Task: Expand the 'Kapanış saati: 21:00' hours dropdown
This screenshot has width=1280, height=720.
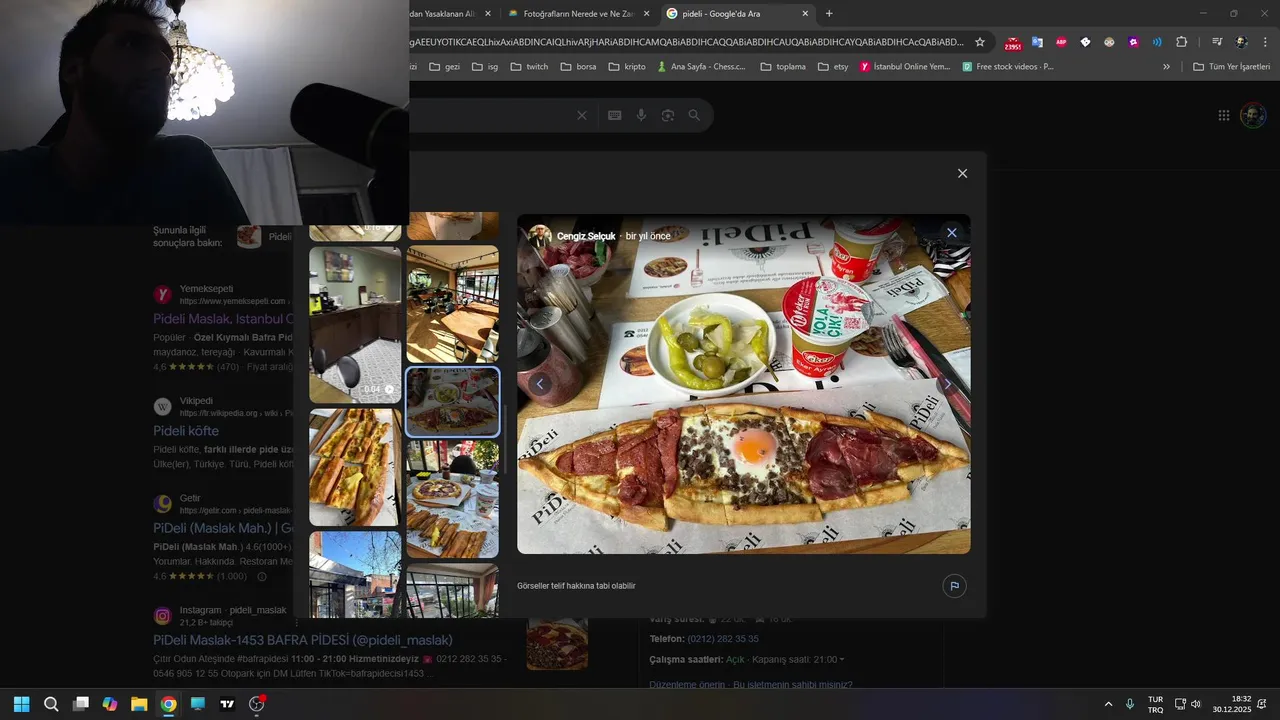Action: pos(797,660)
